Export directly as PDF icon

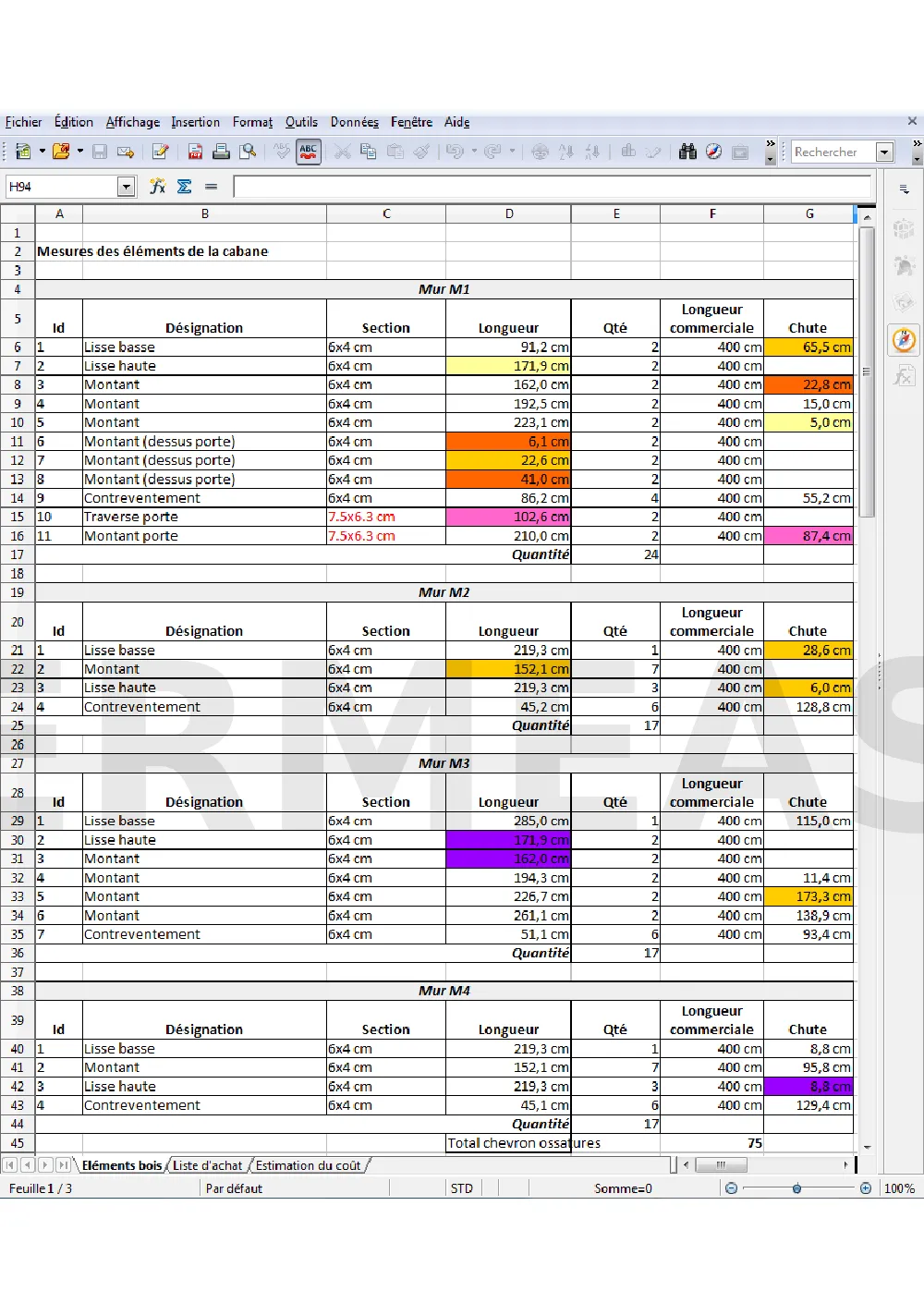pos(195,152)
